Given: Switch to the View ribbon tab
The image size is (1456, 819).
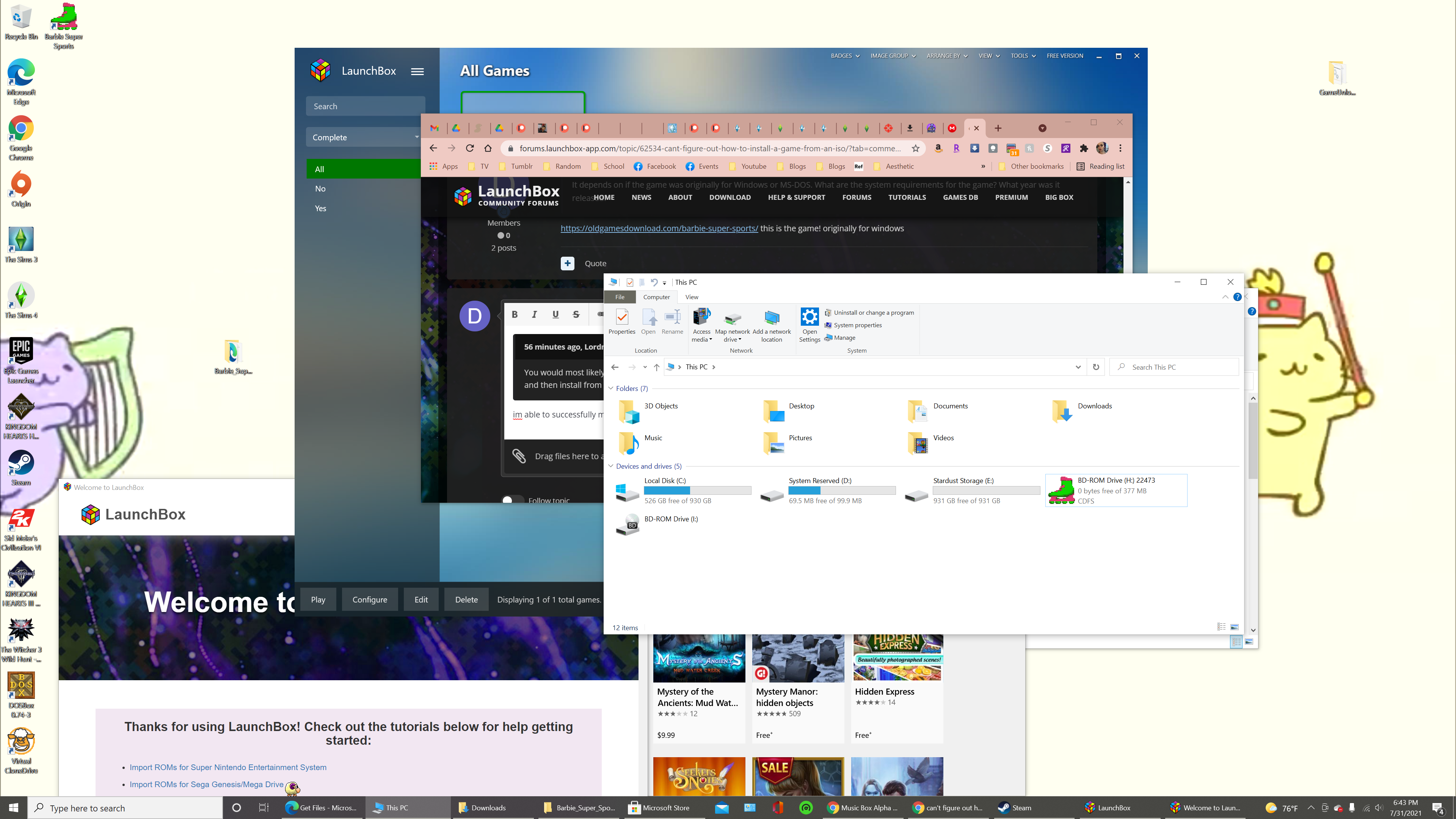Looking at the screenshot, I should point(691,297).
